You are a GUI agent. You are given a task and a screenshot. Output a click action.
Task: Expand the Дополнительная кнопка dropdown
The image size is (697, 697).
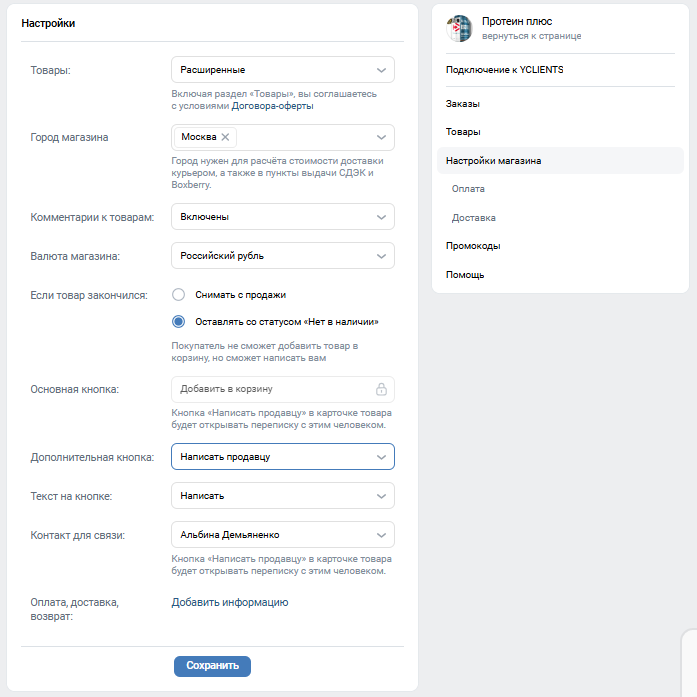tap(282, 457)
